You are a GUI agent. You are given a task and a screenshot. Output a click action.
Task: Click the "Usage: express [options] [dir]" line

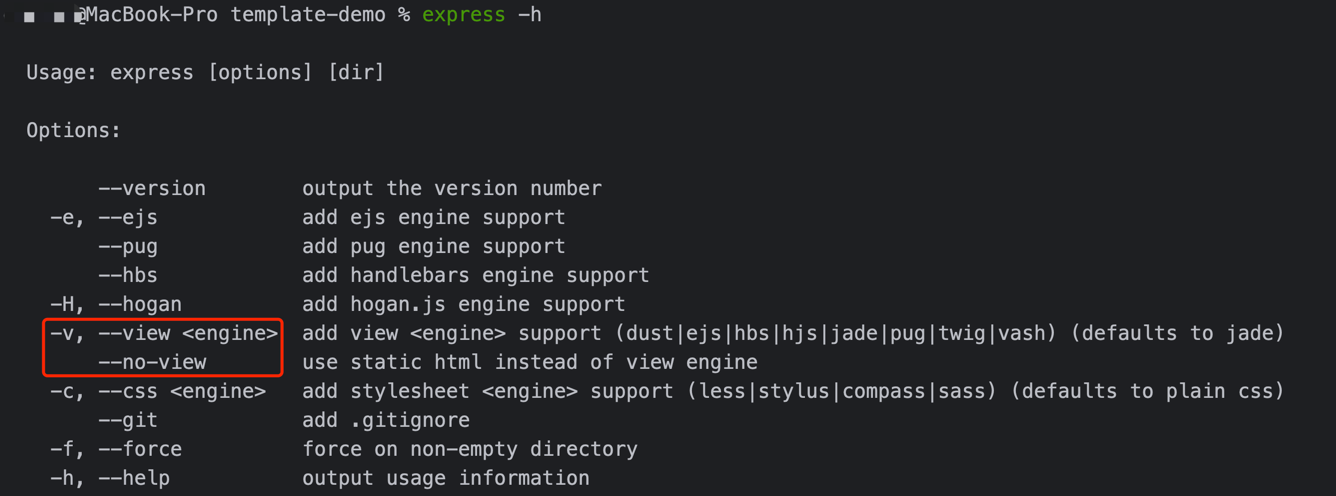coord(205,73)
